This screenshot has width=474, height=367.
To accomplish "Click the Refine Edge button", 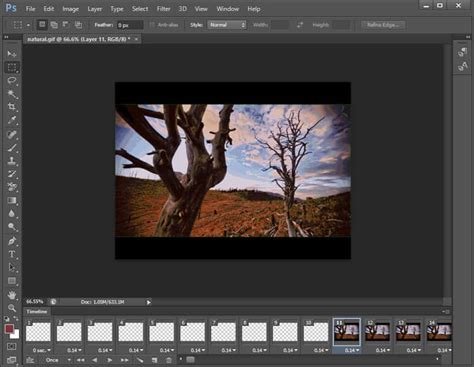I will (383, 25).
